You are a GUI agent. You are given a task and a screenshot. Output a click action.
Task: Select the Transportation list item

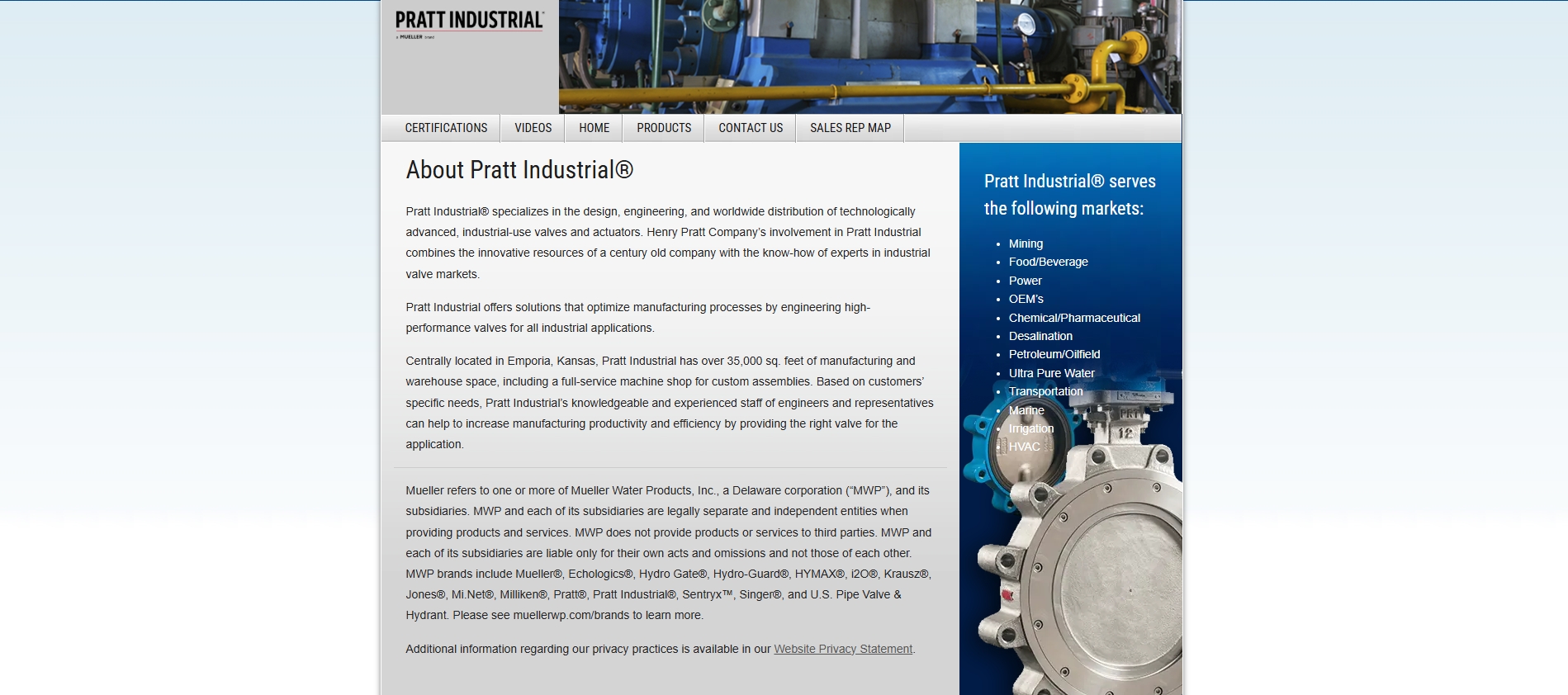click(1045, 391)
